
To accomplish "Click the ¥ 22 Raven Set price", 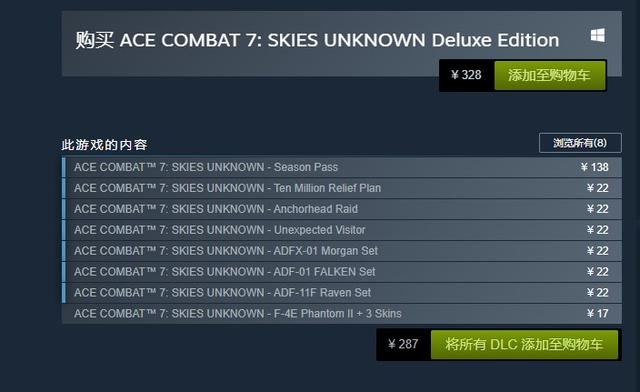I will 598,293.
